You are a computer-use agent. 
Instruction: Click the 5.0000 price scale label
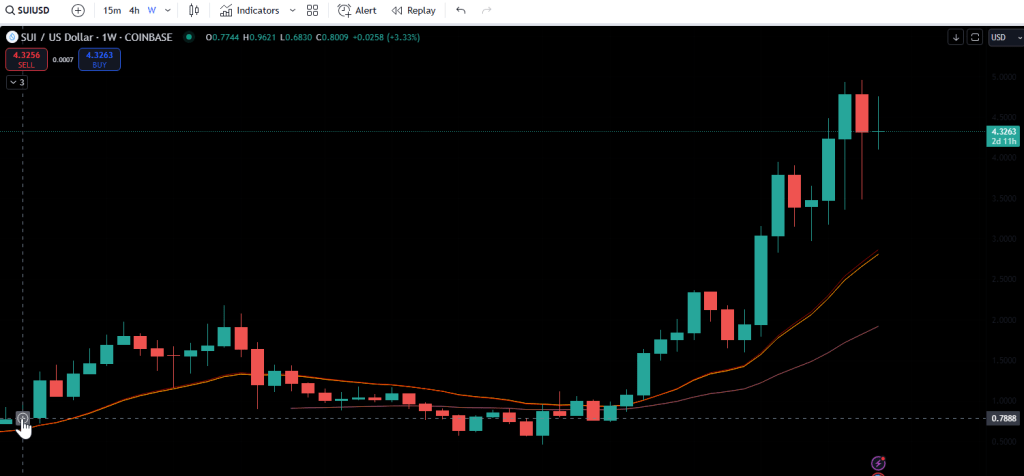coord(1004,77)
